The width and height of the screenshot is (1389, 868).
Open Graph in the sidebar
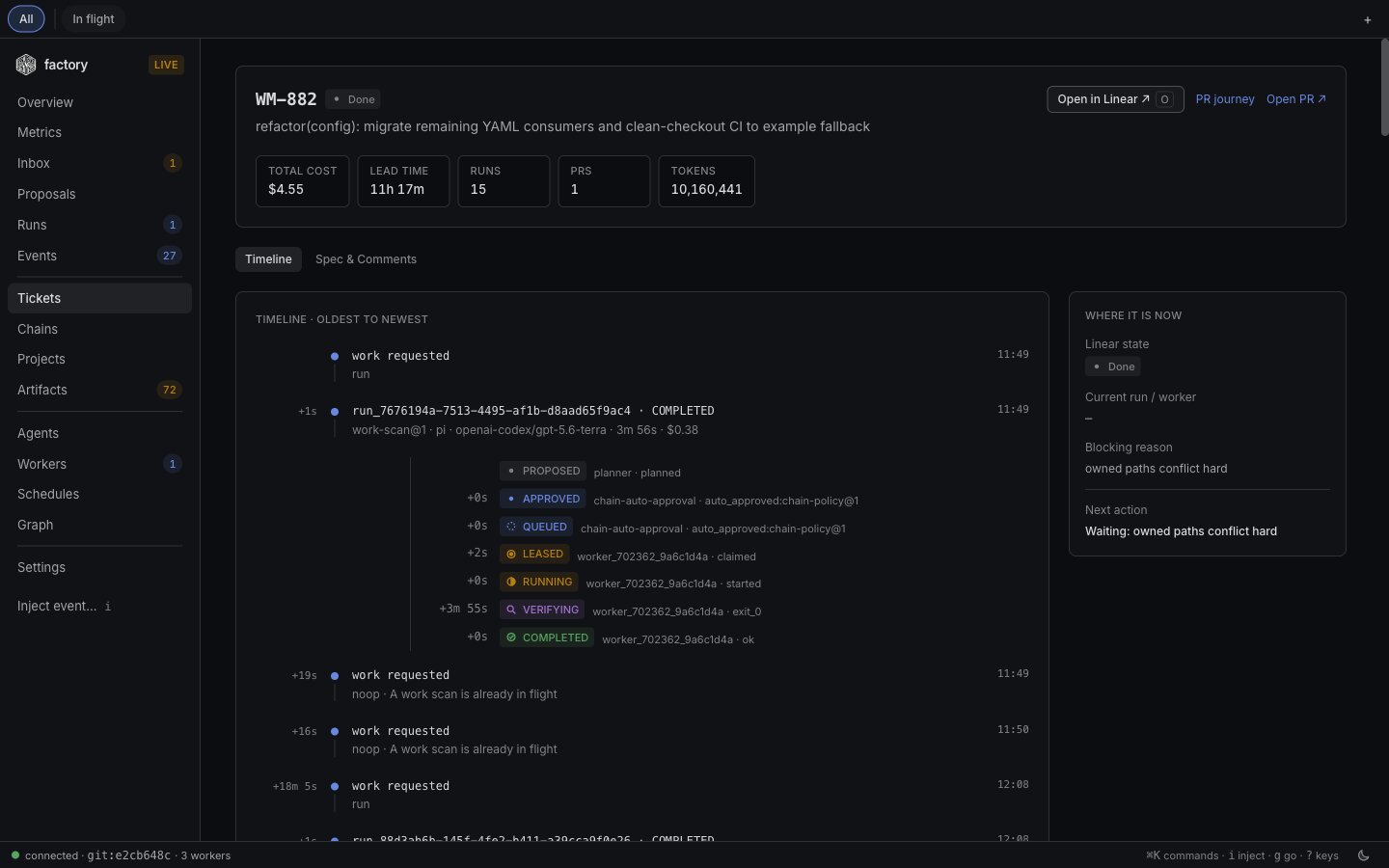99,525
